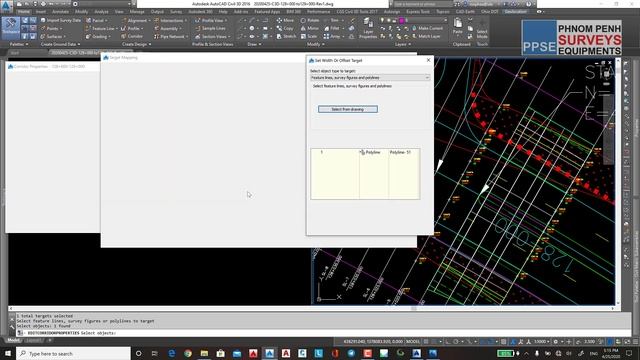Open the Grading dropdown
The width and height of the screenshot is (640, 360).
(97, 37)
